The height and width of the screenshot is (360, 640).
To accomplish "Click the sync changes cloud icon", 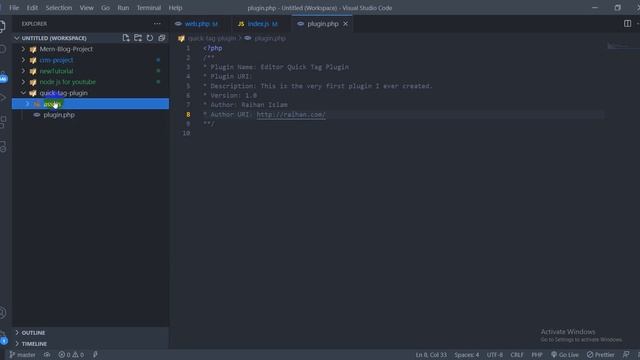I will 47,355.
